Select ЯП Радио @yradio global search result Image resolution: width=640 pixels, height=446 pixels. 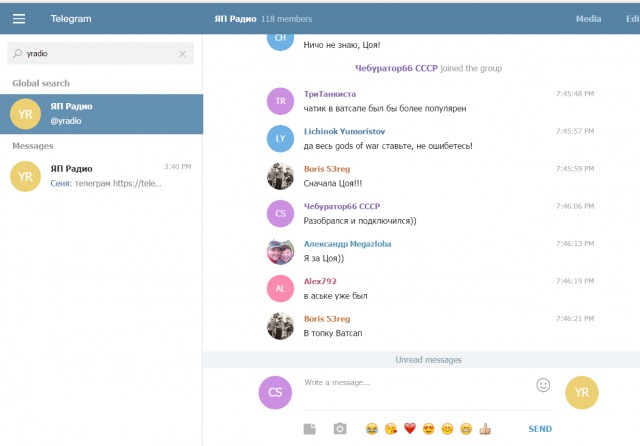click(x=101, y=114)
